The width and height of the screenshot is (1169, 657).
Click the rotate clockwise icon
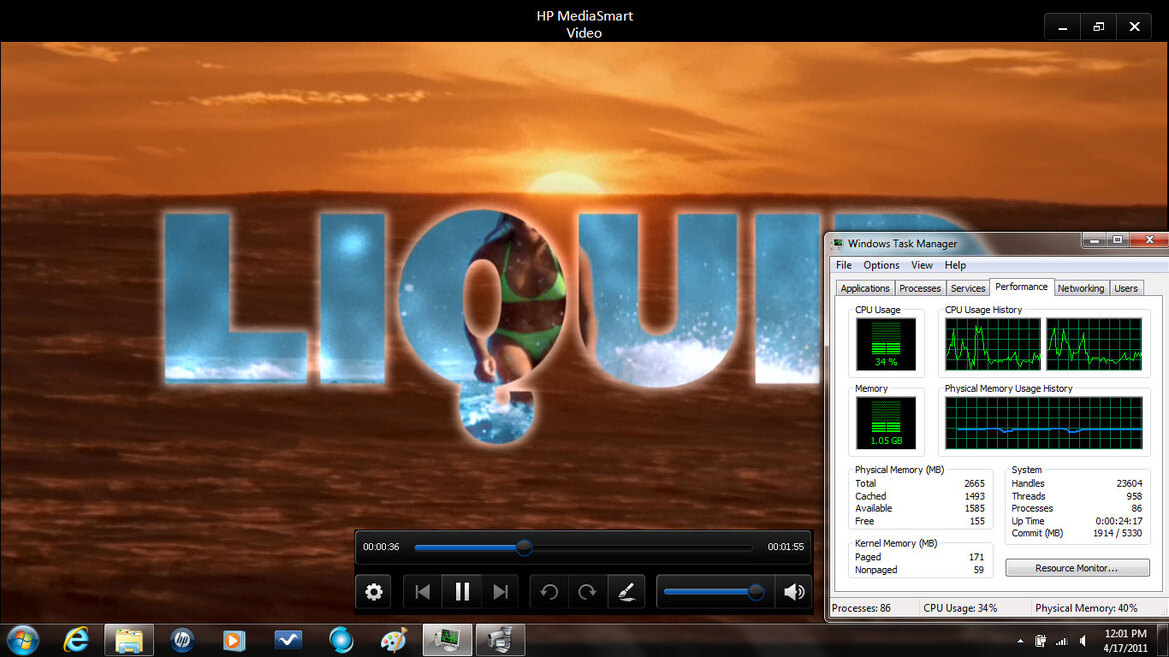pyautogui.click(x=587, y=592)
